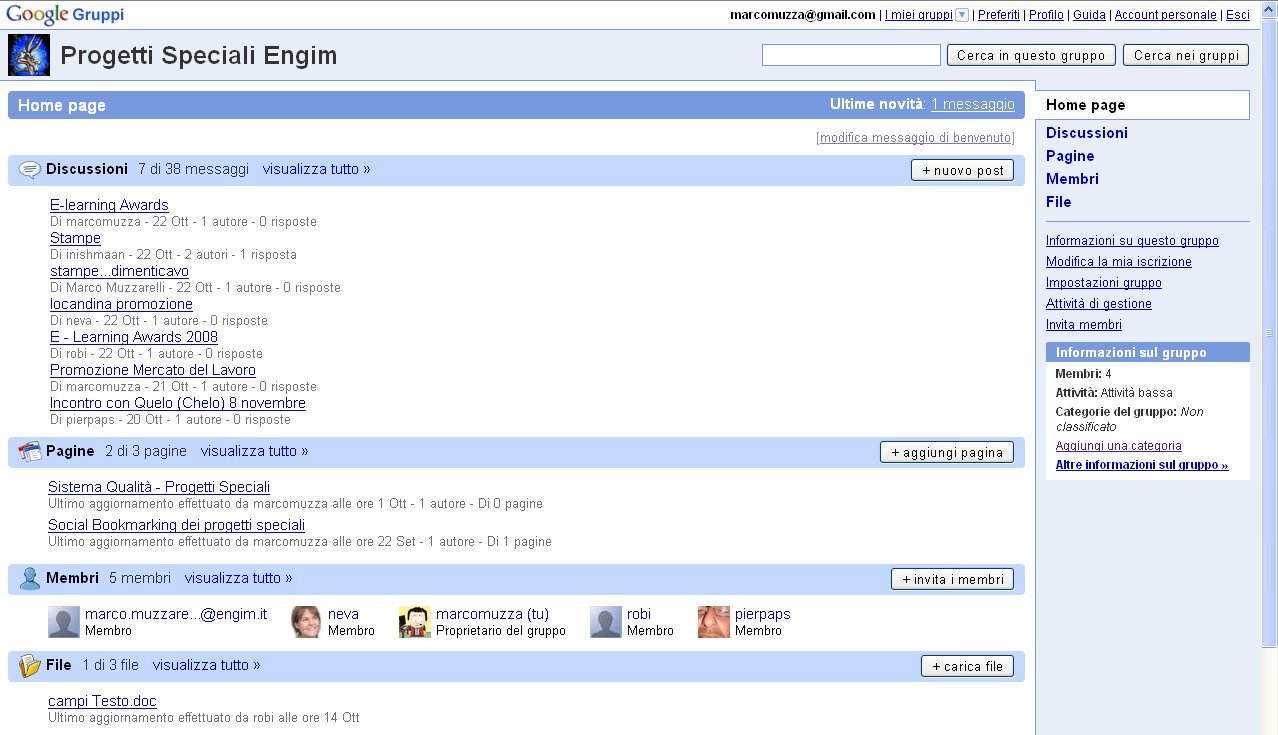
Task: Open neva's profile picture
Action: [x=306, y=622]
